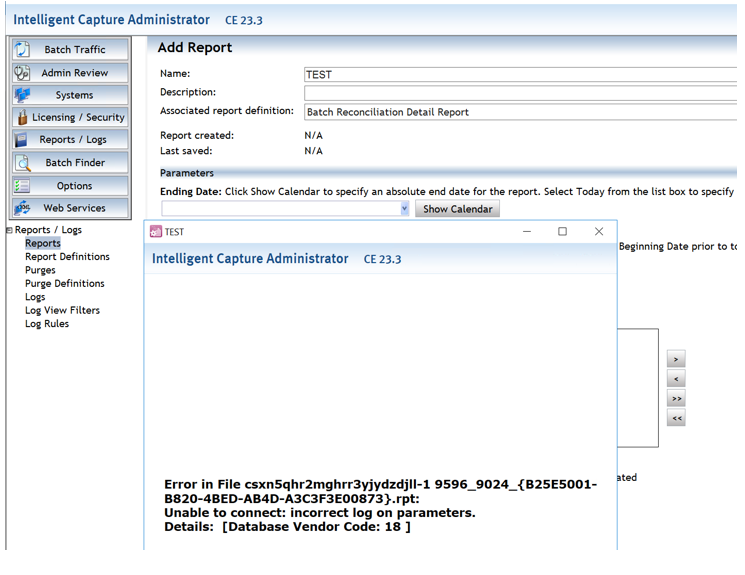The height and width of the screenshot is (575, 745).
Task: Select Log Rules in the tree
Action: pyautogui.click(x=47, y=324)
